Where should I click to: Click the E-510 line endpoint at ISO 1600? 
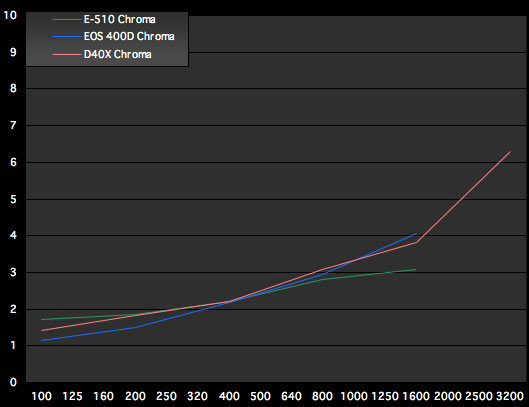pyautogui.click(x=416, y=269)
